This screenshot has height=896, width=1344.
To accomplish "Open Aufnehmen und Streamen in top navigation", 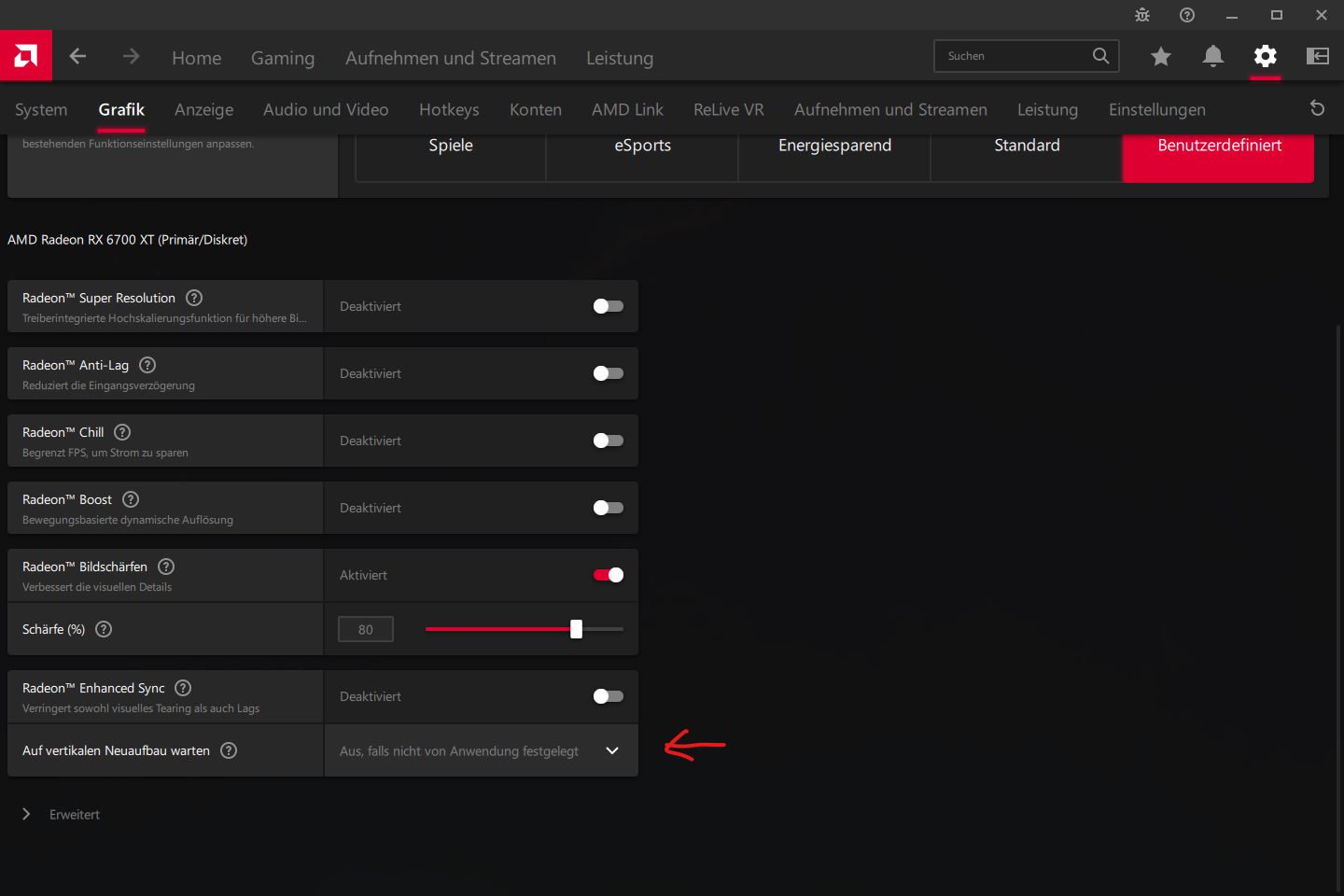I will click(451, 58).
